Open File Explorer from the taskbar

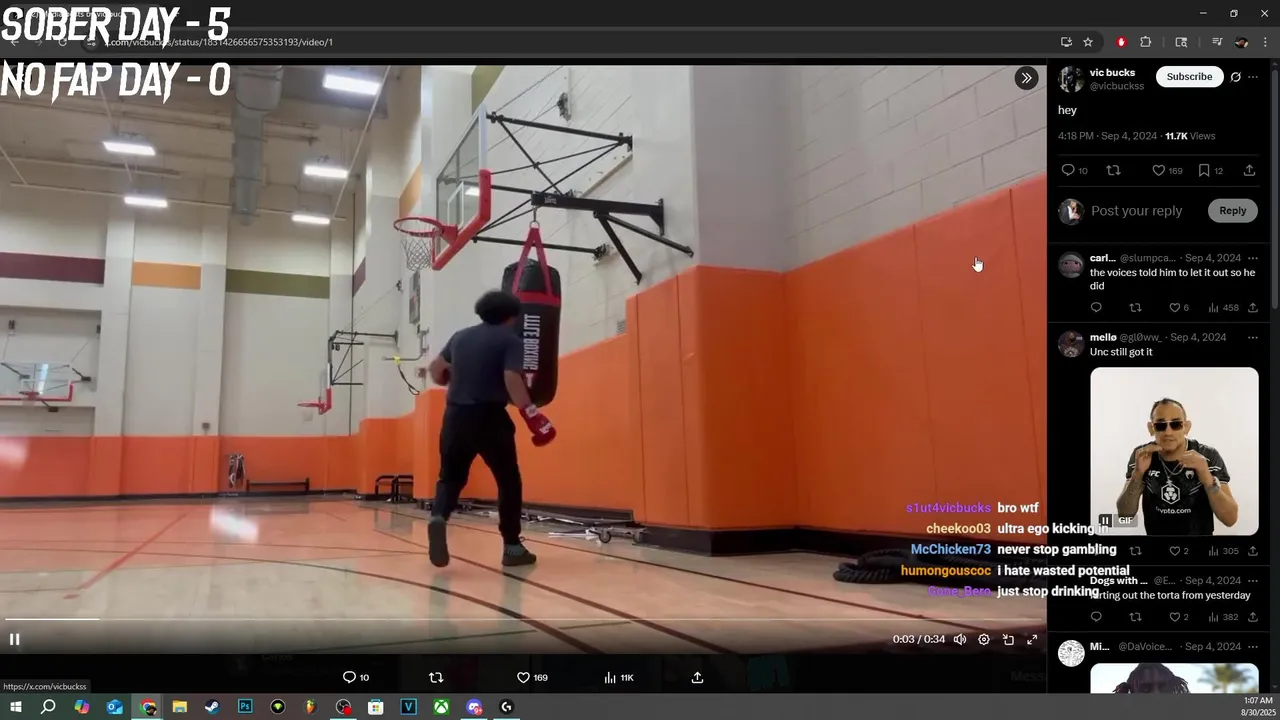tap(180, 707)
